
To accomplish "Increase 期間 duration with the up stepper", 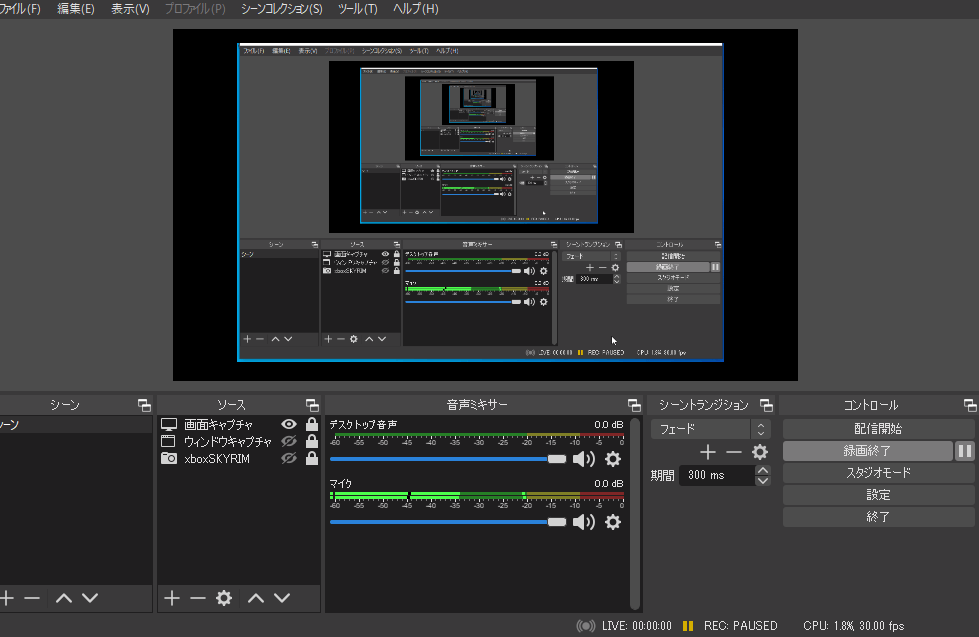I will 763,470.
